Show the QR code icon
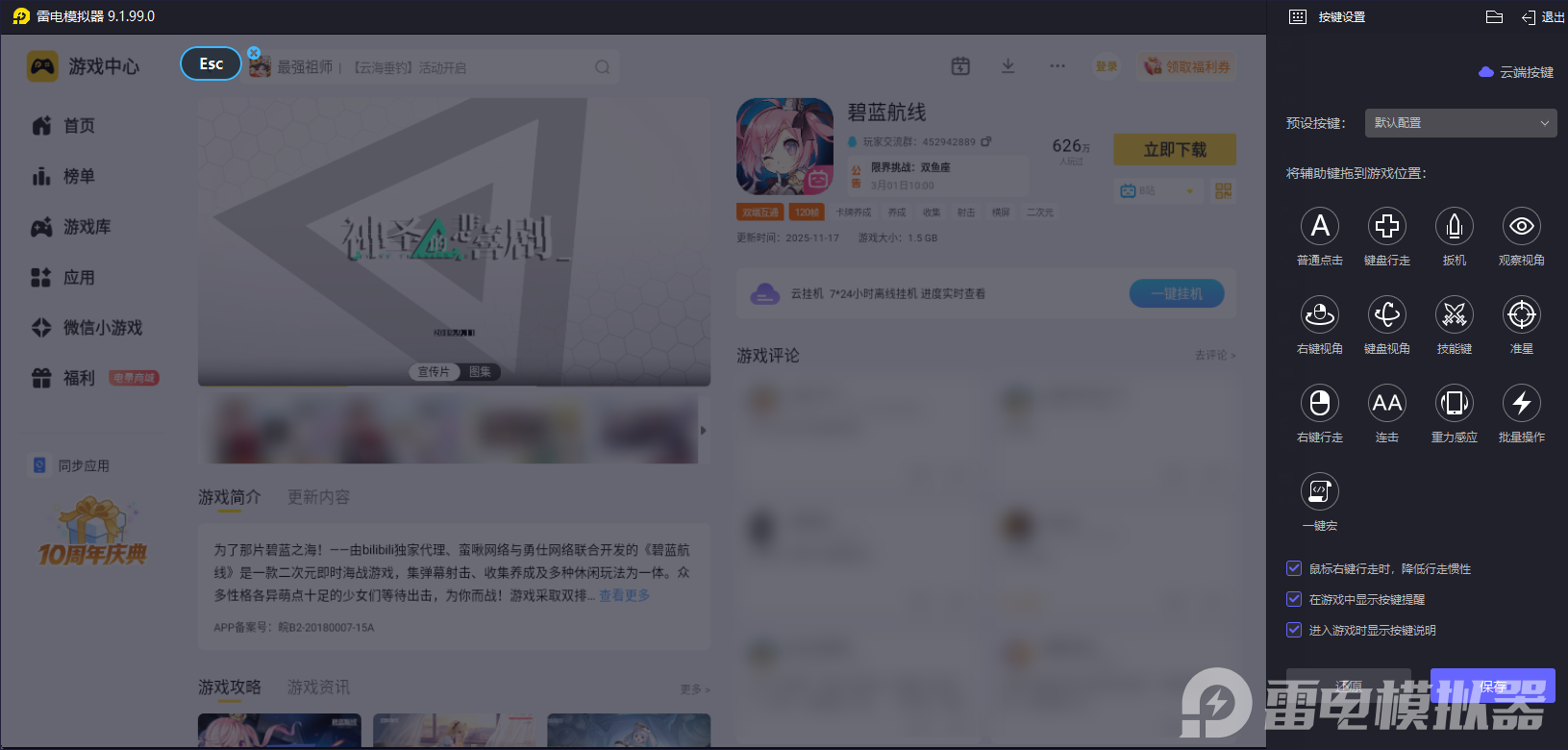This screenshot has width=1568, height=750. 1223,191
